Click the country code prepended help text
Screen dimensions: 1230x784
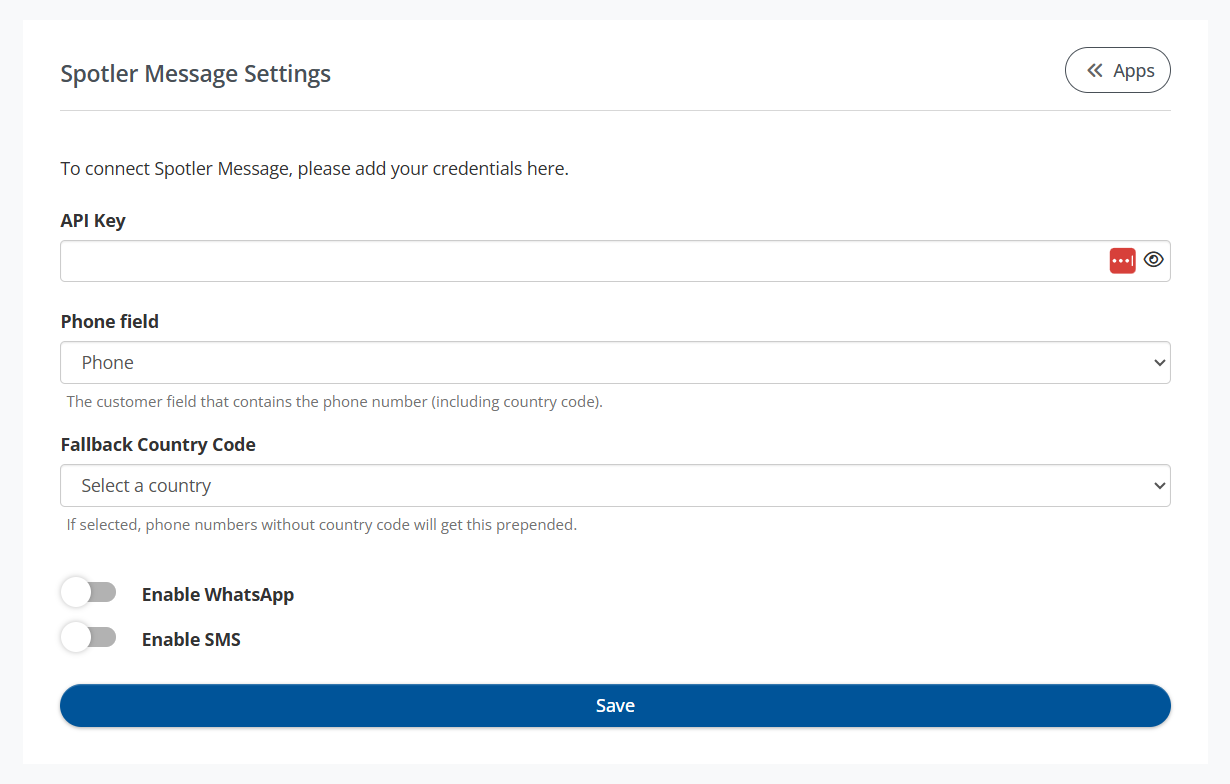[322, 525]
